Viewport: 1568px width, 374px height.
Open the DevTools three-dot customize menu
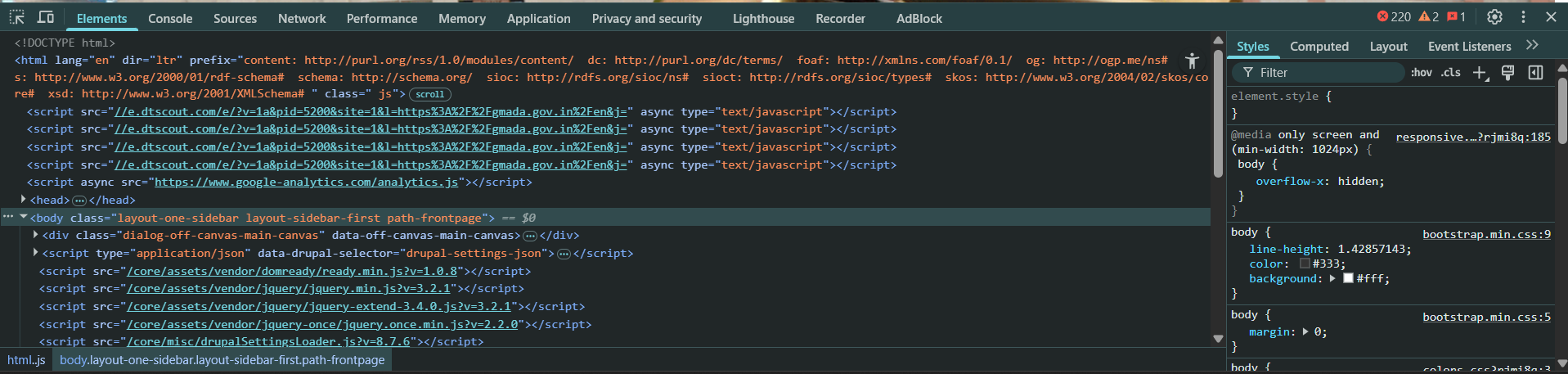click(x=1523, y=16)
